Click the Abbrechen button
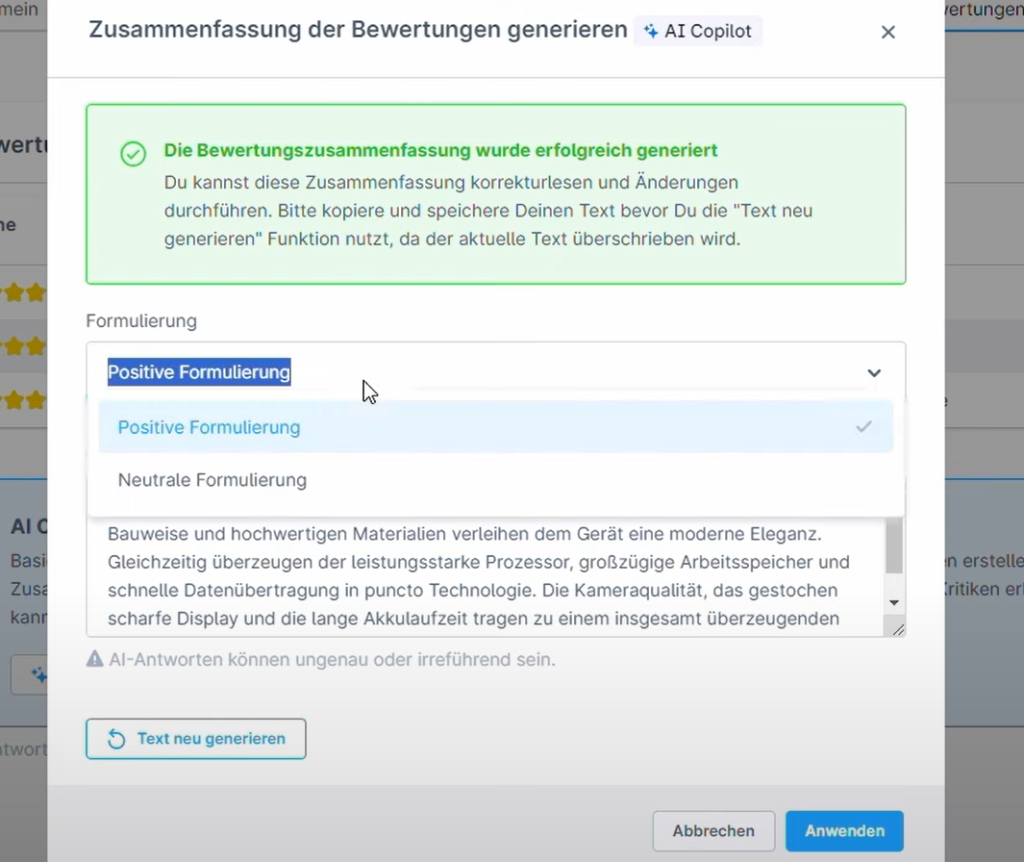 click(713, 831)
